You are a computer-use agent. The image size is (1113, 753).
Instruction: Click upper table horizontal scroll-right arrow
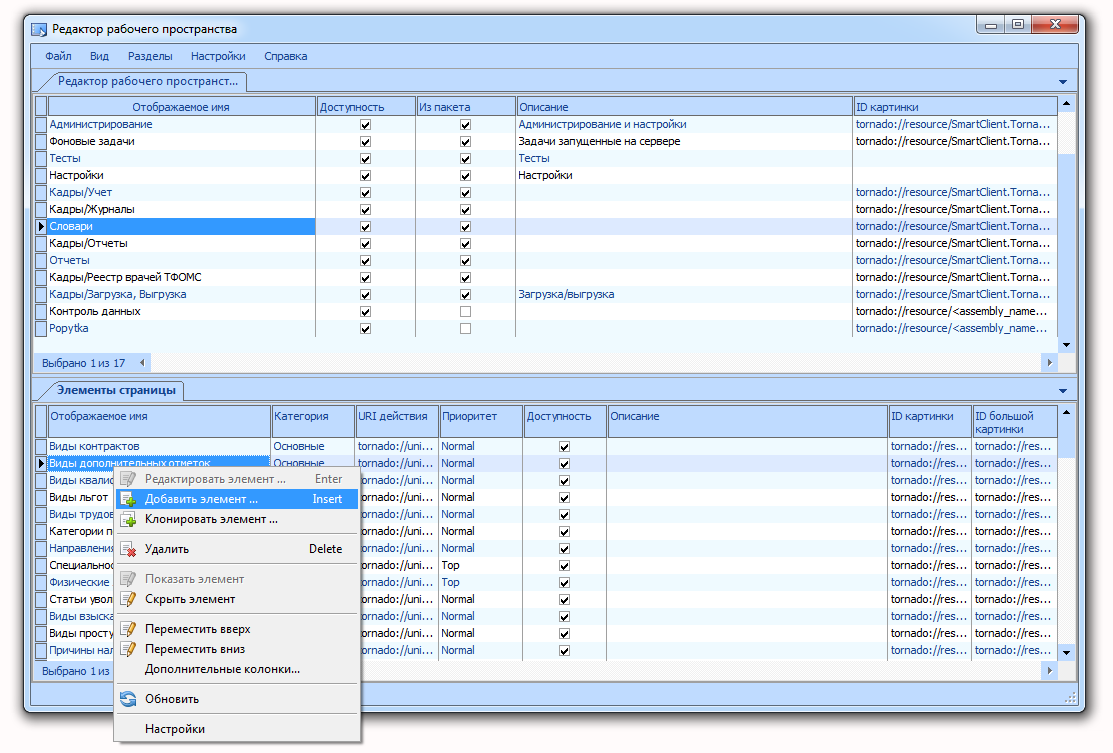(x=1049, y=363)
